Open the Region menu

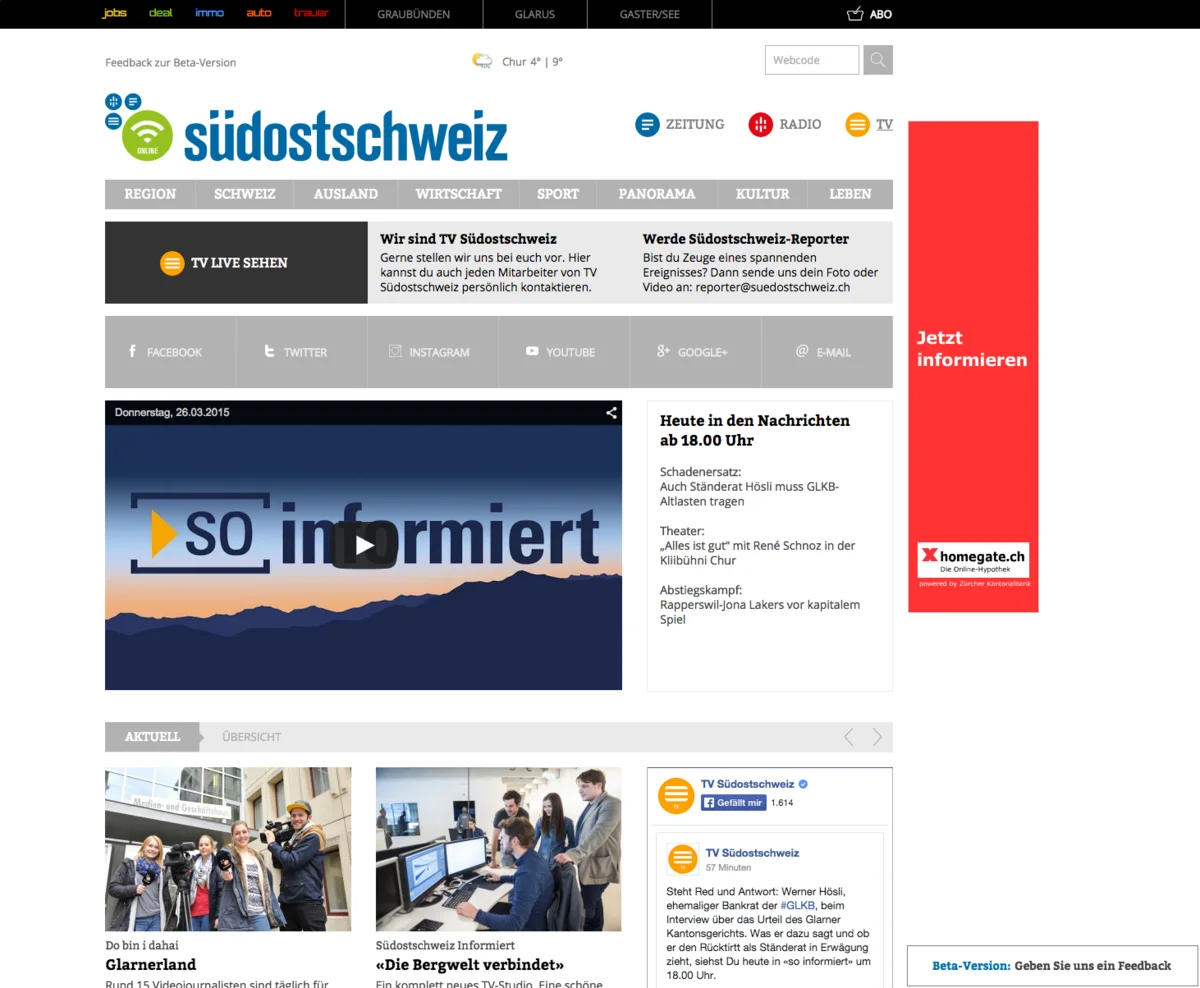150,194
